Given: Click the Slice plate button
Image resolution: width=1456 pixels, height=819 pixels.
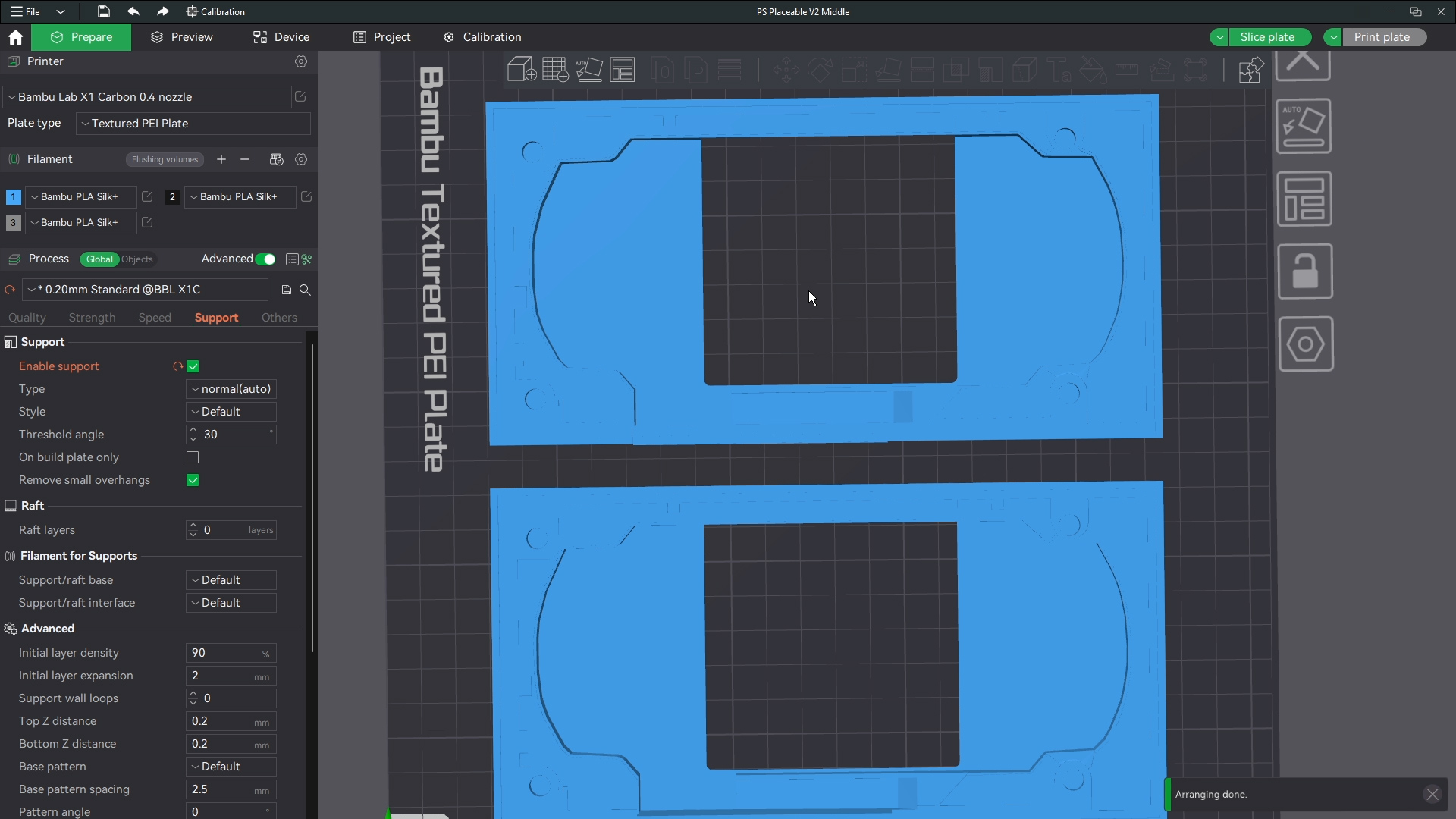Looking at the screenshot, I should tap(1266, 37).
